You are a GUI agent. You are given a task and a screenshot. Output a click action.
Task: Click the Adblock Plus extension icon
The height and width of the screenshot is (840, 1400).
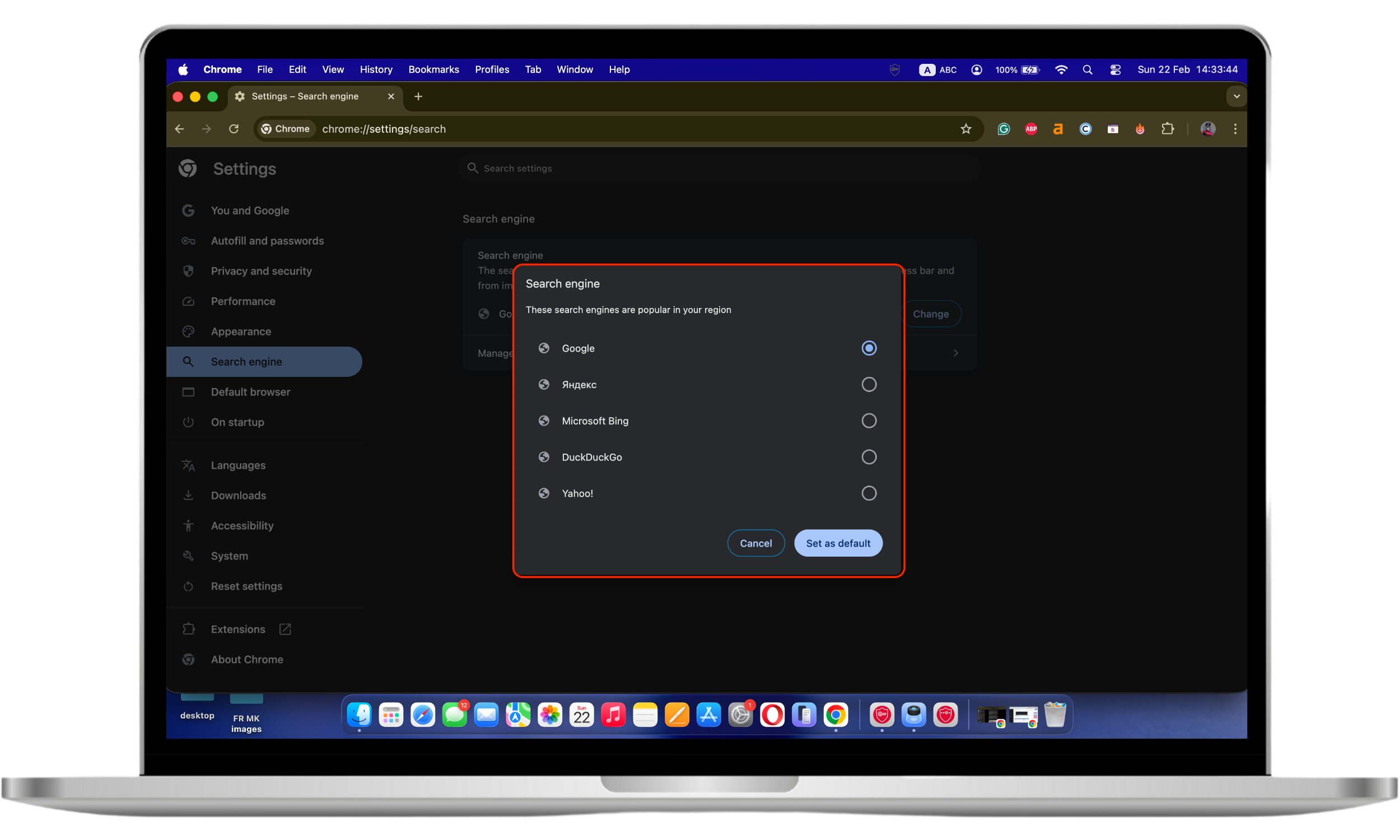[x=1031, y=129]
